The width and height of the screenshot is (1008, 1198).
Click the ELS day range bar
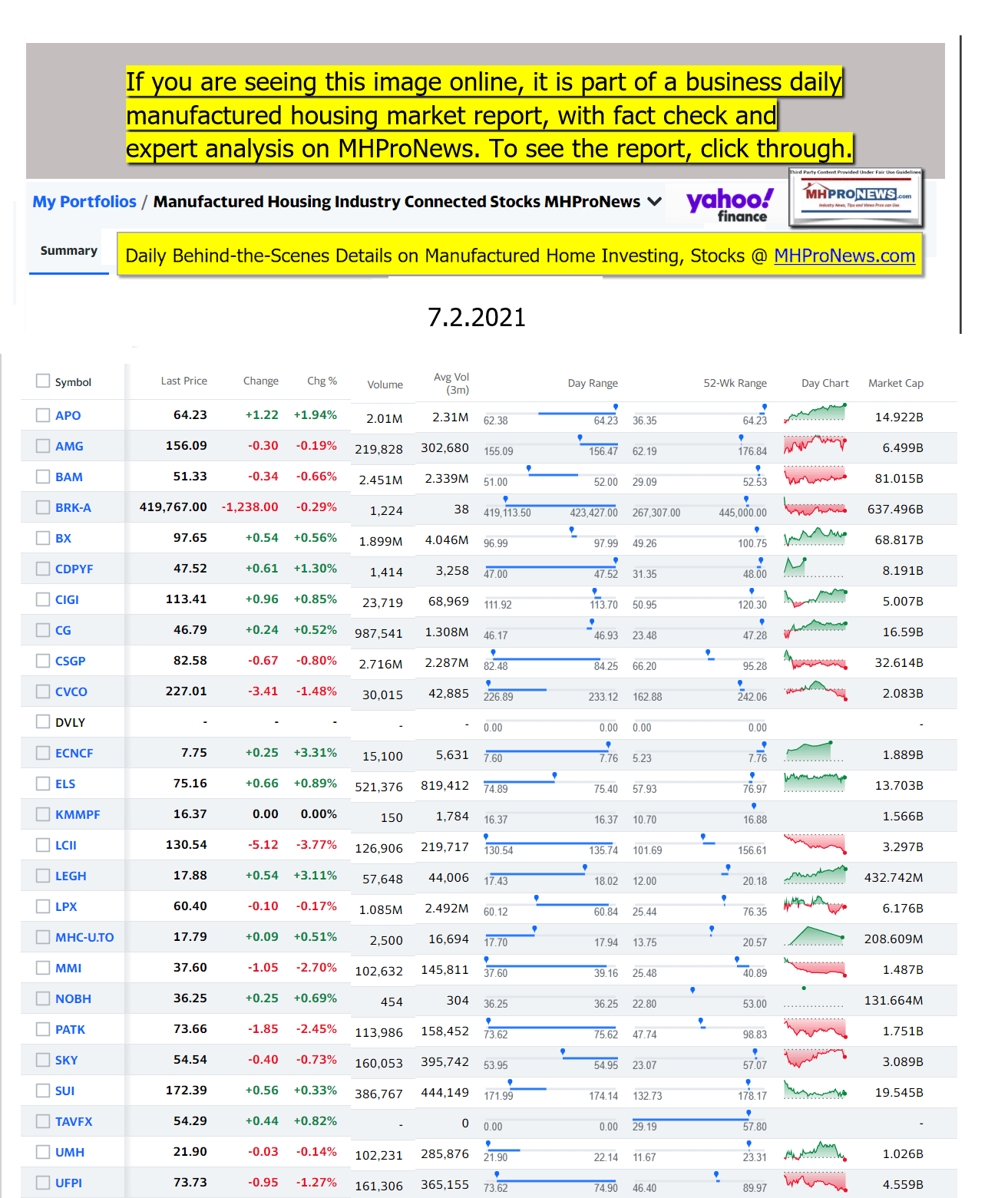550,781
